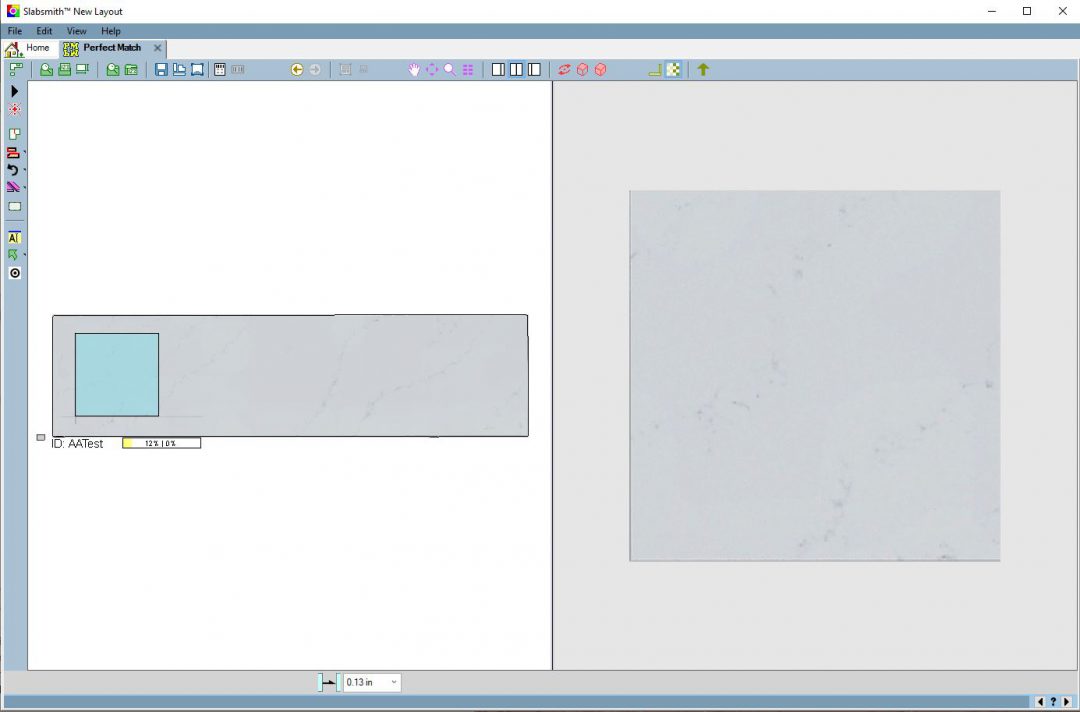Toggle the checkerboard pattern button
The height and width of the screenshot is (712, 1080).
[674, 70]
